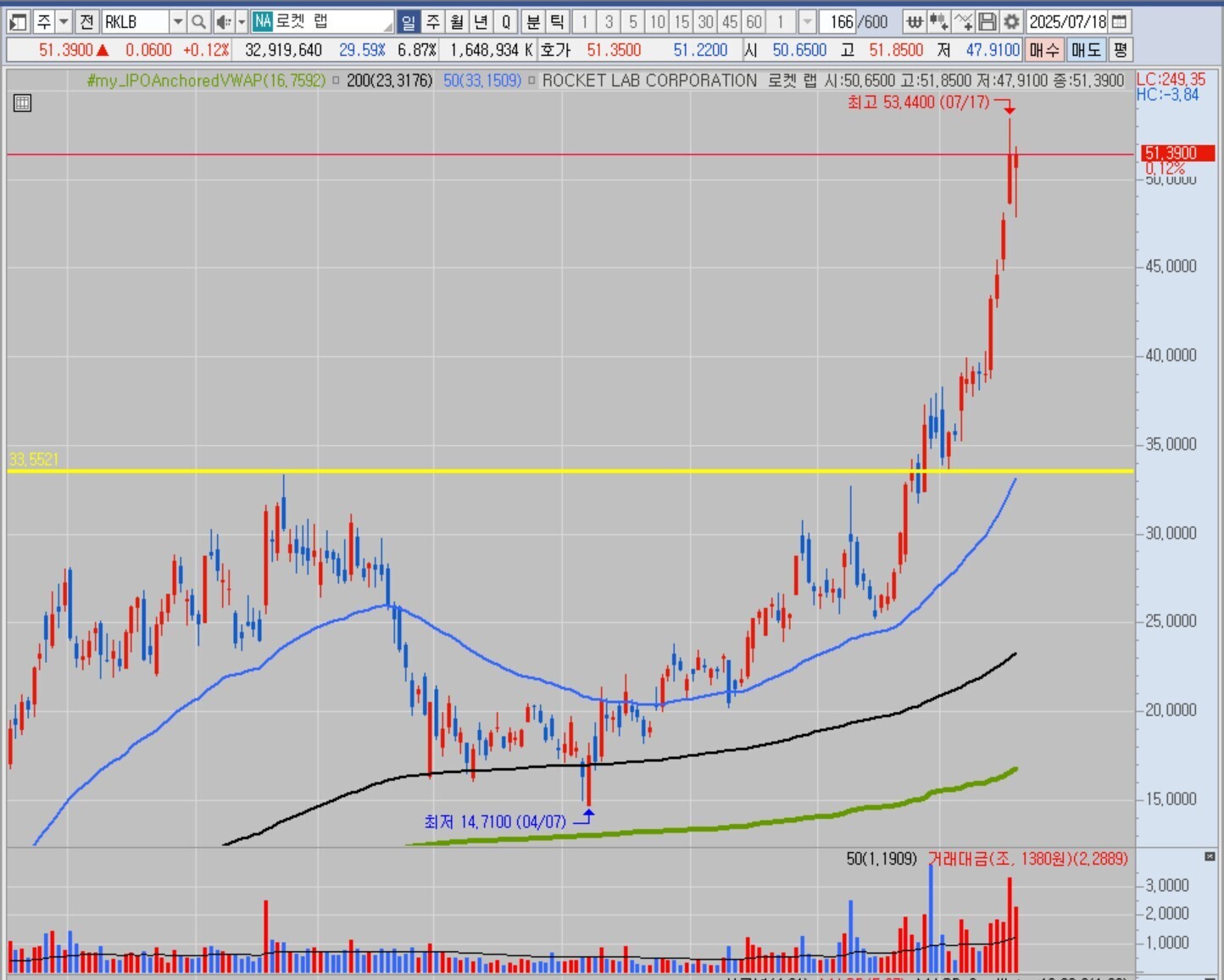Click the data table grid icon on chart
This screenshot has width=1224, height=980.
(x=23, y=103)
